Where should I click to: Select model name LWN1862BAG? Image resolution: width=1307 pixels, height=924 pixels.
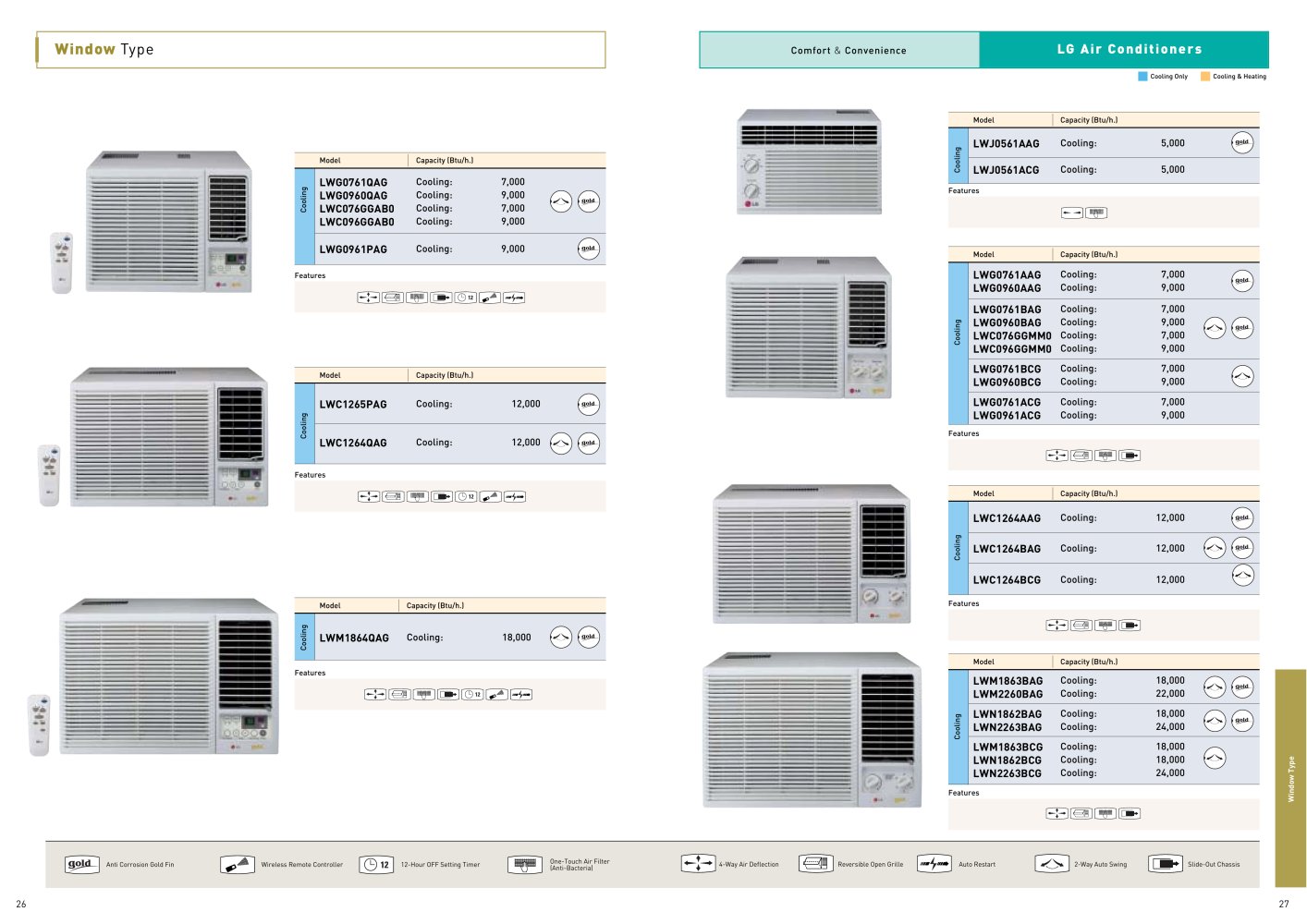click(x=1008, y=714)
